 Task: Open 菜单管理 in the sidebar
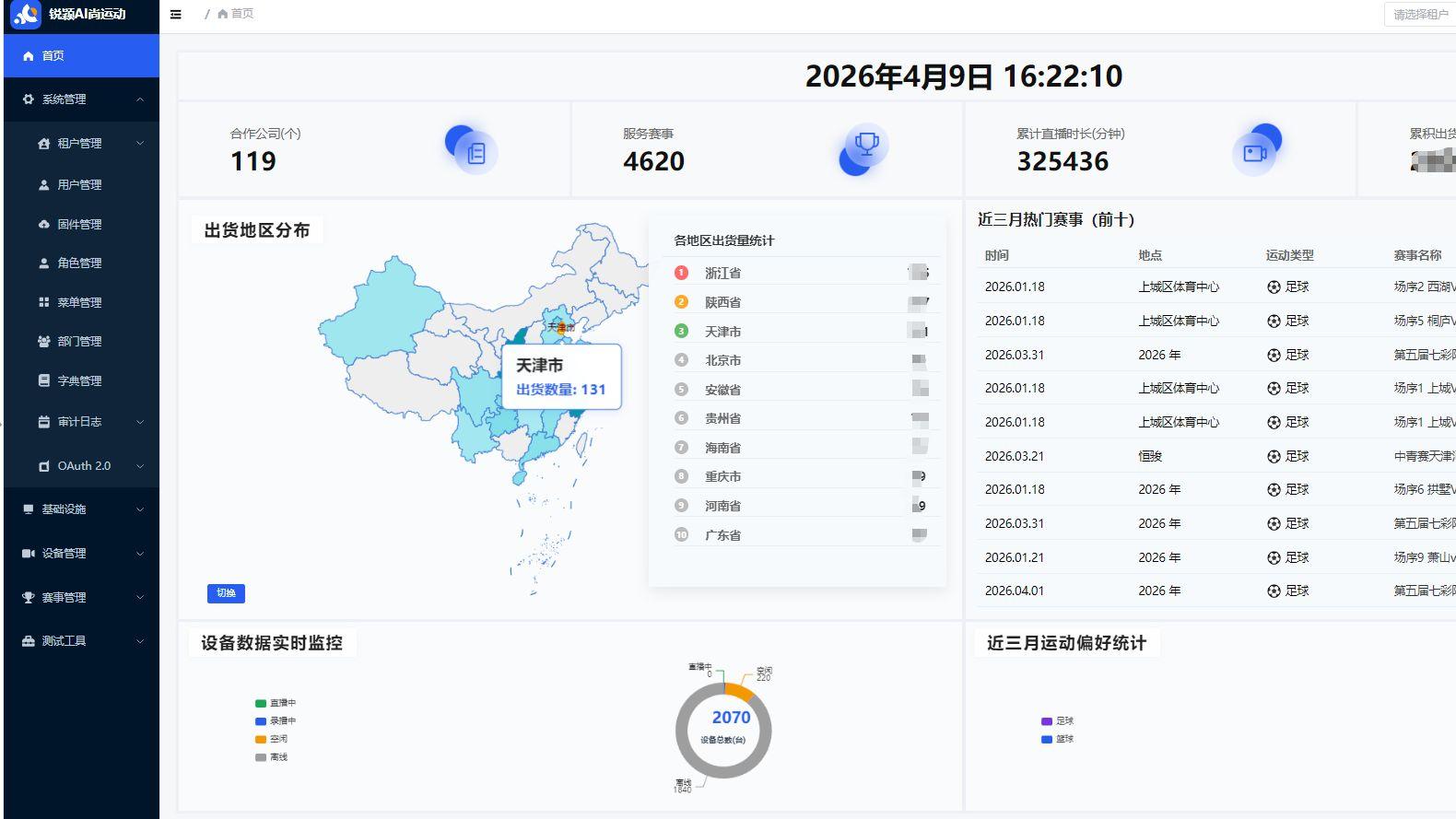81,302
